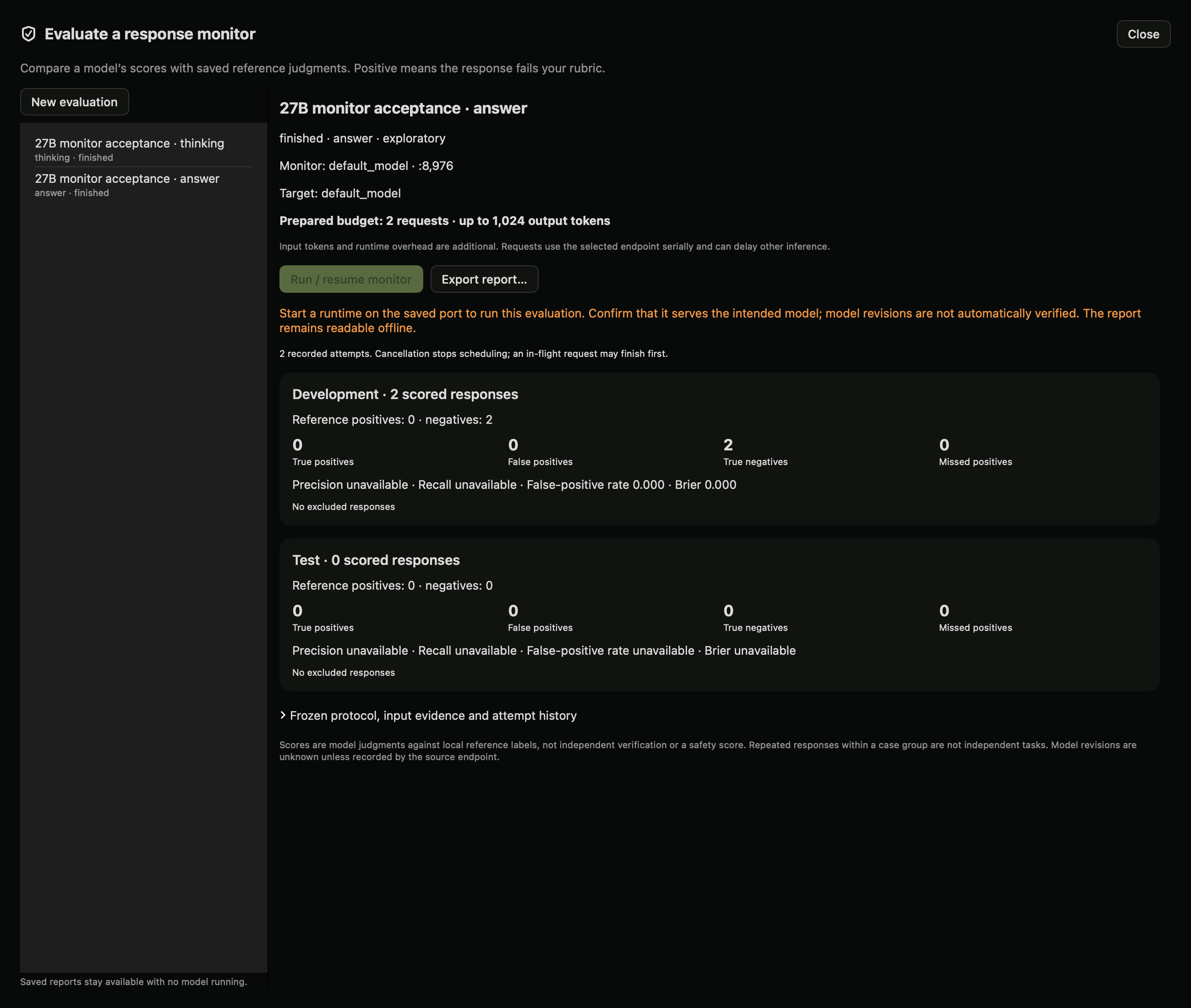Click the Test False positives label
The width and height of the screenshot is (1191, 1008).
click(540, 627)
